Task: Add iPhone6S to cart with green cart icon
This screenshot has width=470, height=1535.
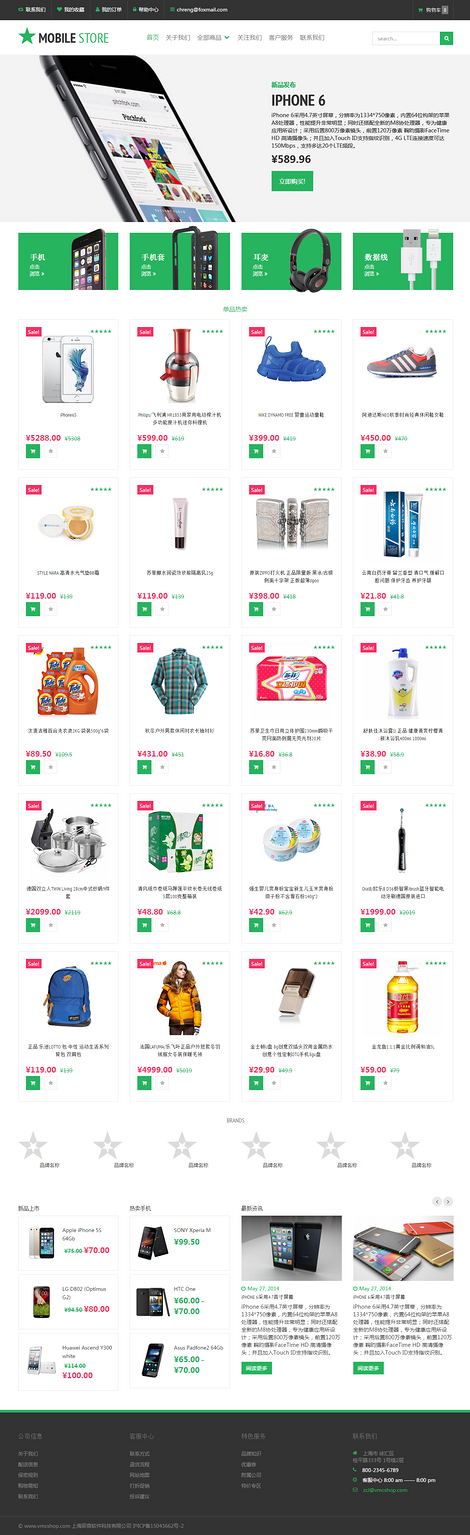Action: [33, 451]
